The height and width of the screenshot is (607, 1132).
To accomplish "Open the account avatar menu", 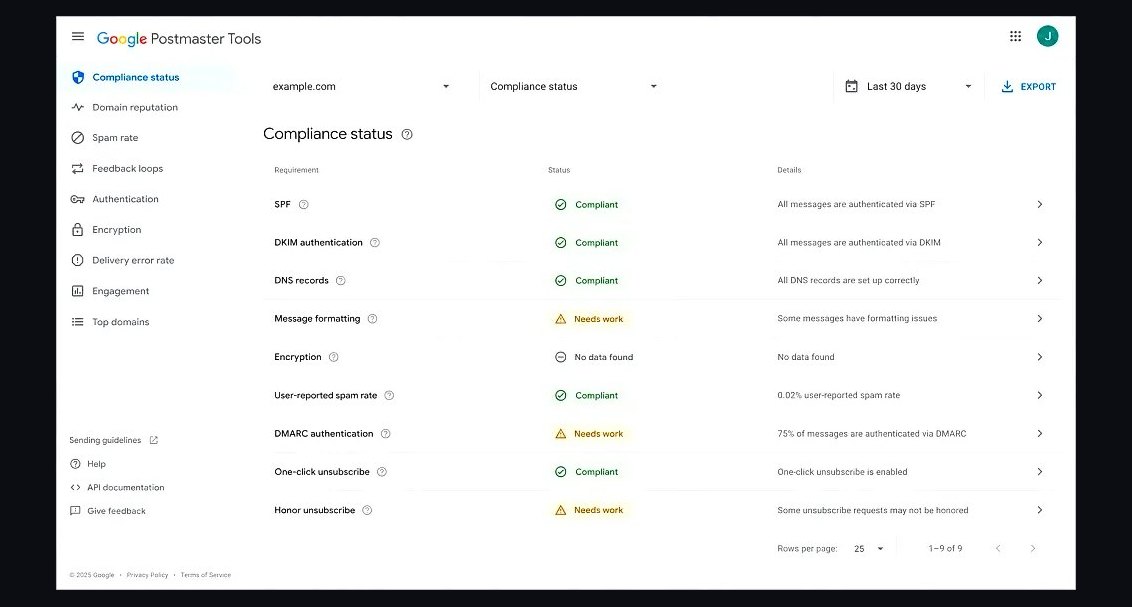I will (1048, 36).
